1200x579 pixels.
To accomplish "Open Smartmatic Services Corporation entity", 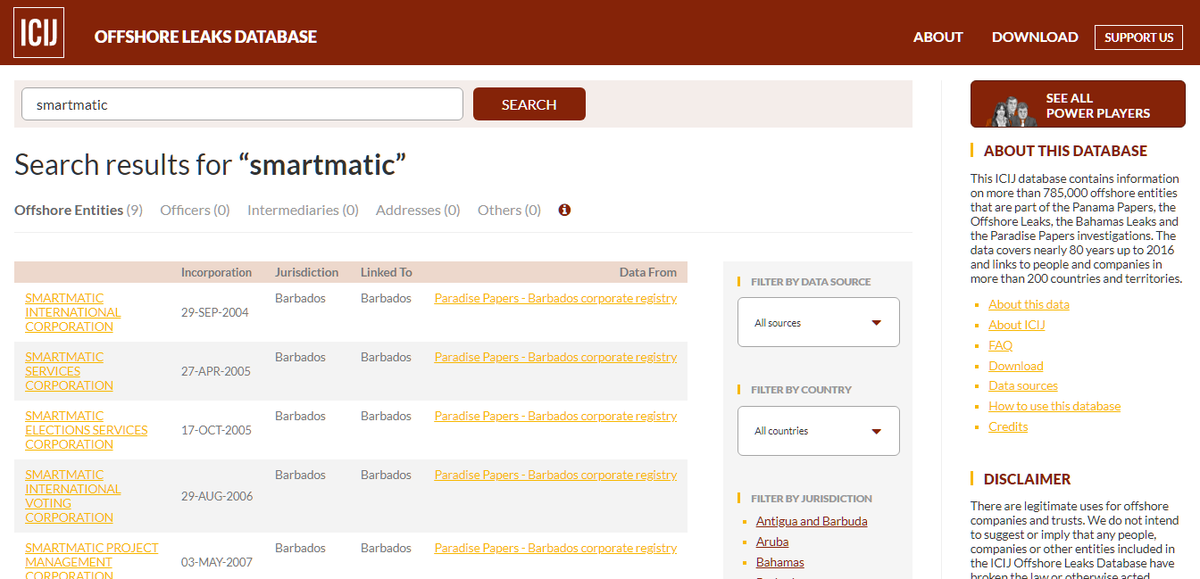I will (69, 371).
